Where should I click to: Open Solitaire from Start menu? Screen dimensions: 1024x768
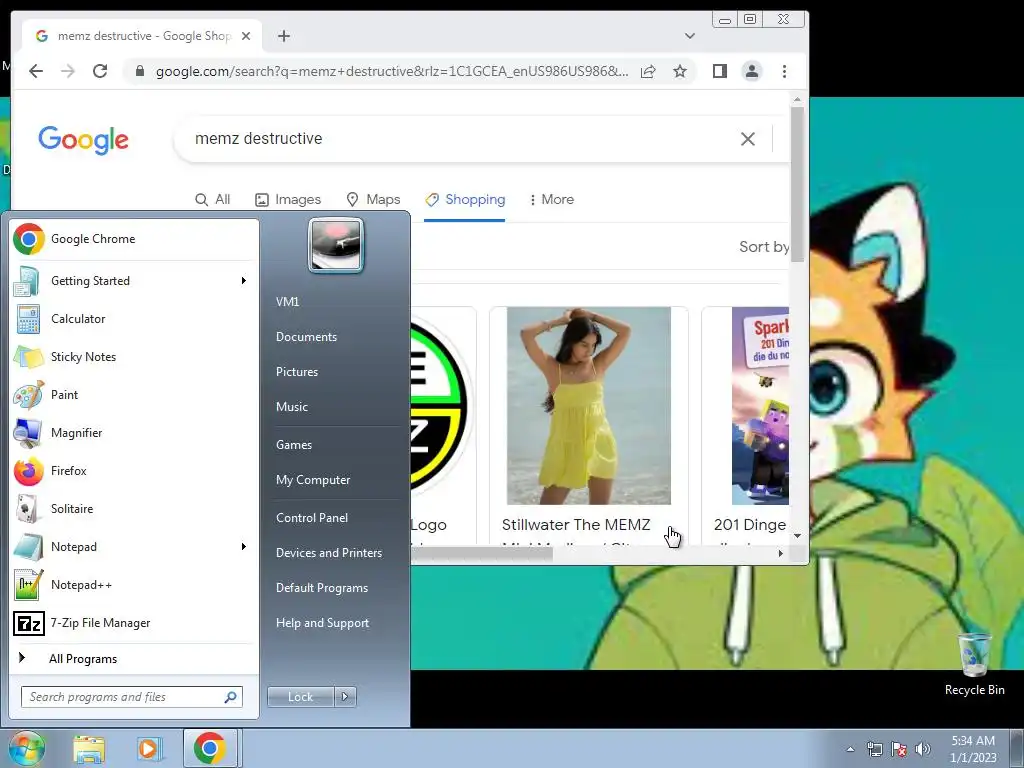(x=134, y=509)
